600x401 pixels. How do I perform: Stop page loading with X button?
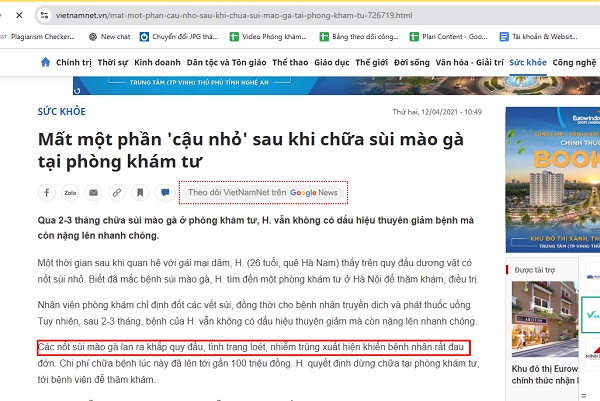click(19, 15)
